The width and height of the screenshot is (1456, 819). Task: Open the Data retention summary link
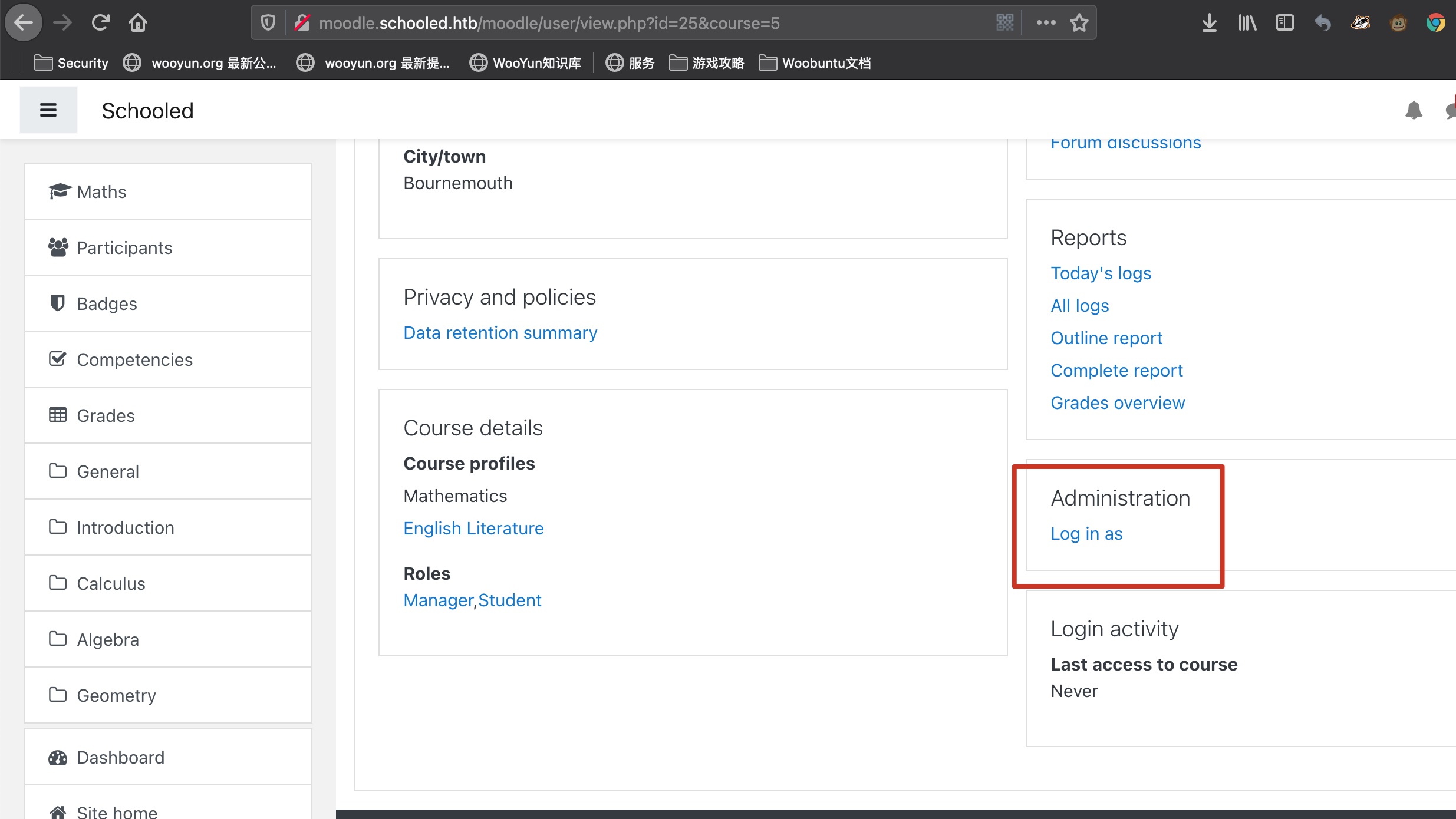point(500,333)
